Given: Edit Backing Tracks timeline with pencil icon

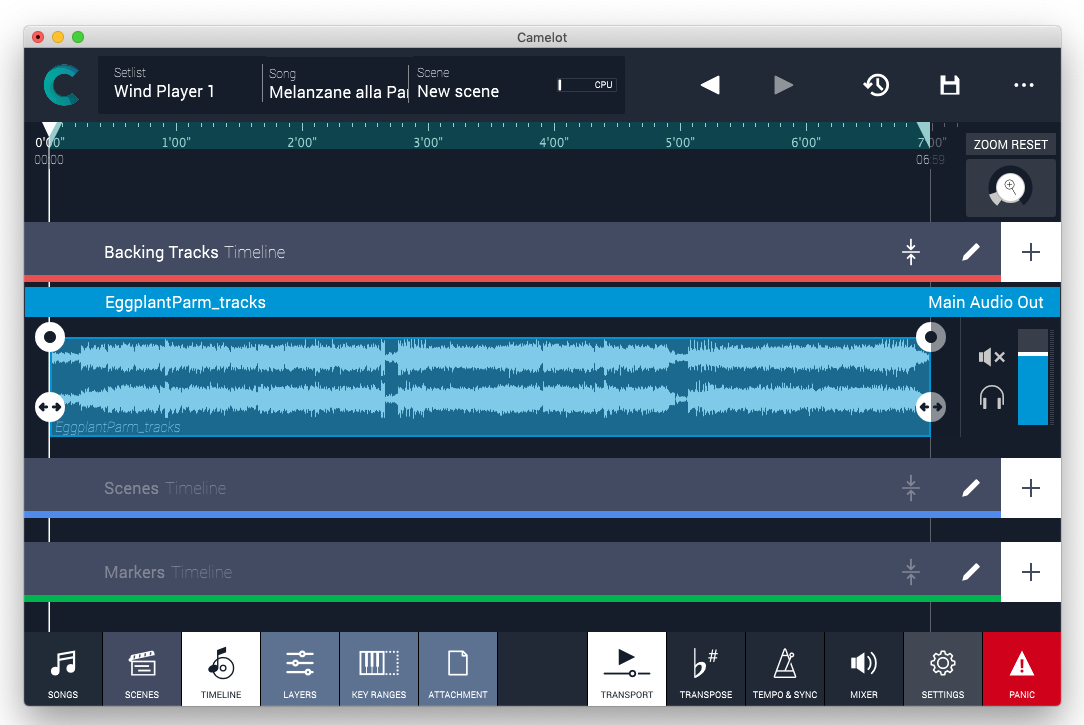Looking at the screenshot, I should tap(970, 252).
